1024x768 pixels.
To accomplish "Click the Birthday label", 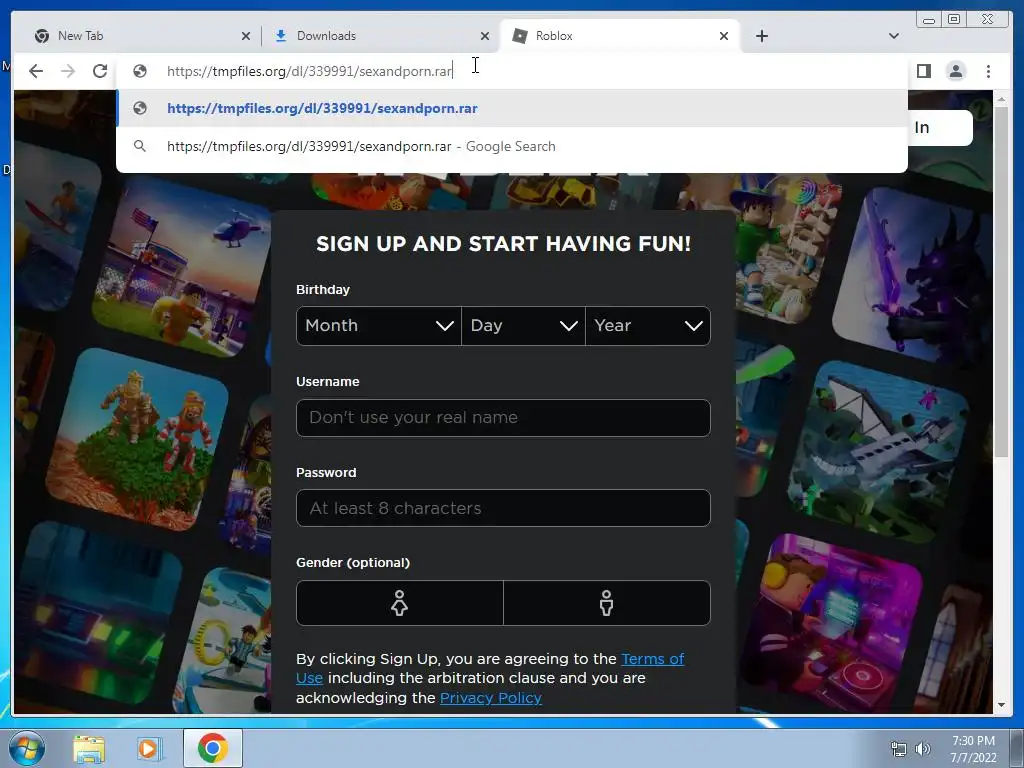I will coord(323,289).
